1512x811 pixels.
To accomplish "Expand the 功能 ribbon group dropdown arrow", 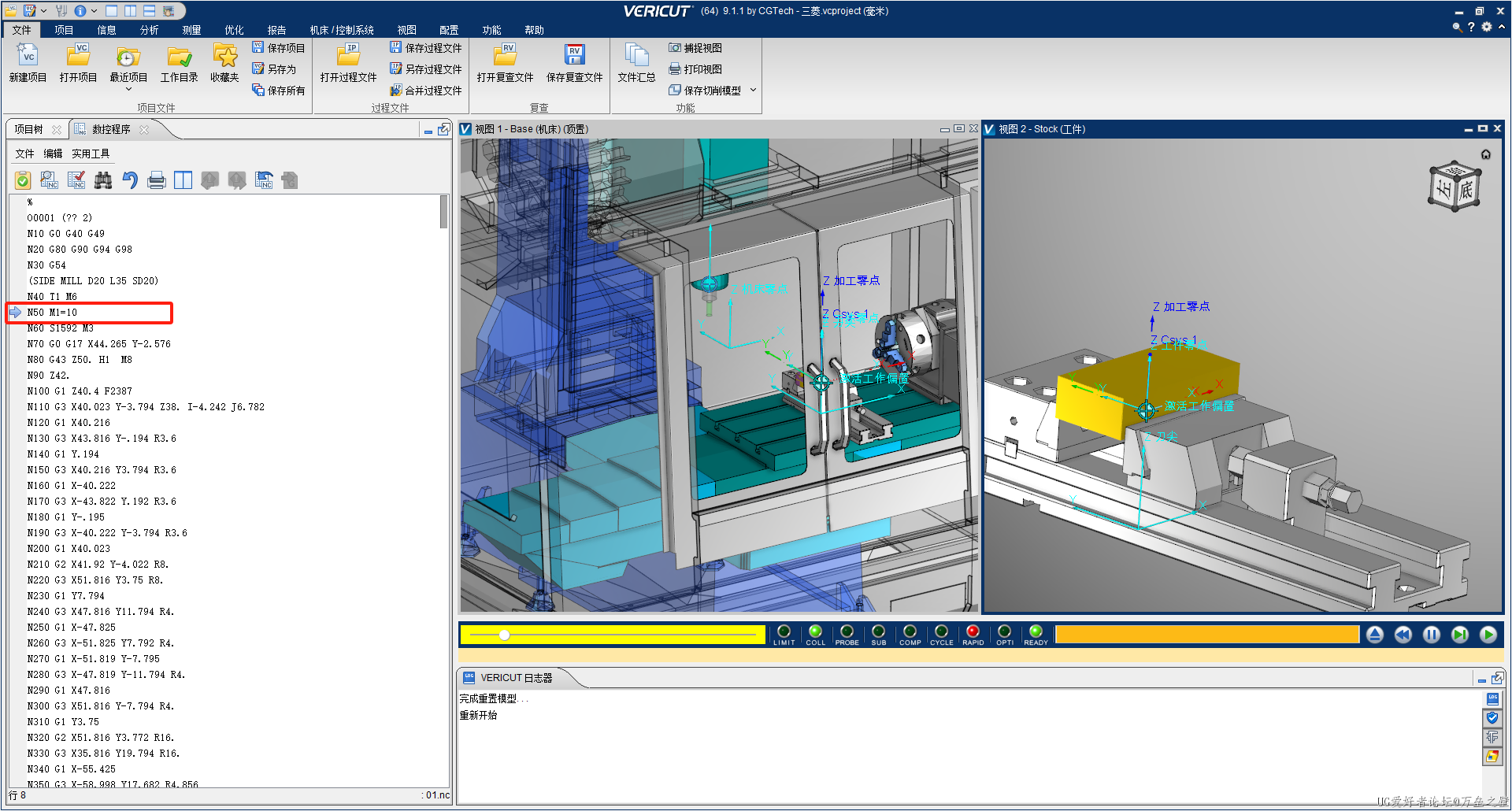I will [754, 90].
